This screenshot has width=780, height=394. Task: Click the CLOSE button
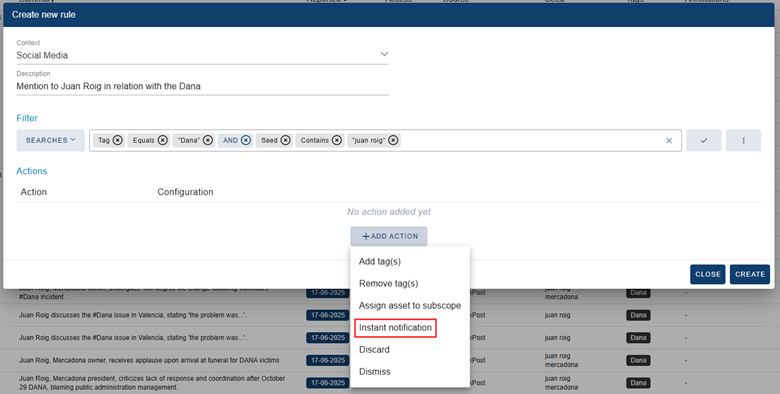click(x=708, y=274)
